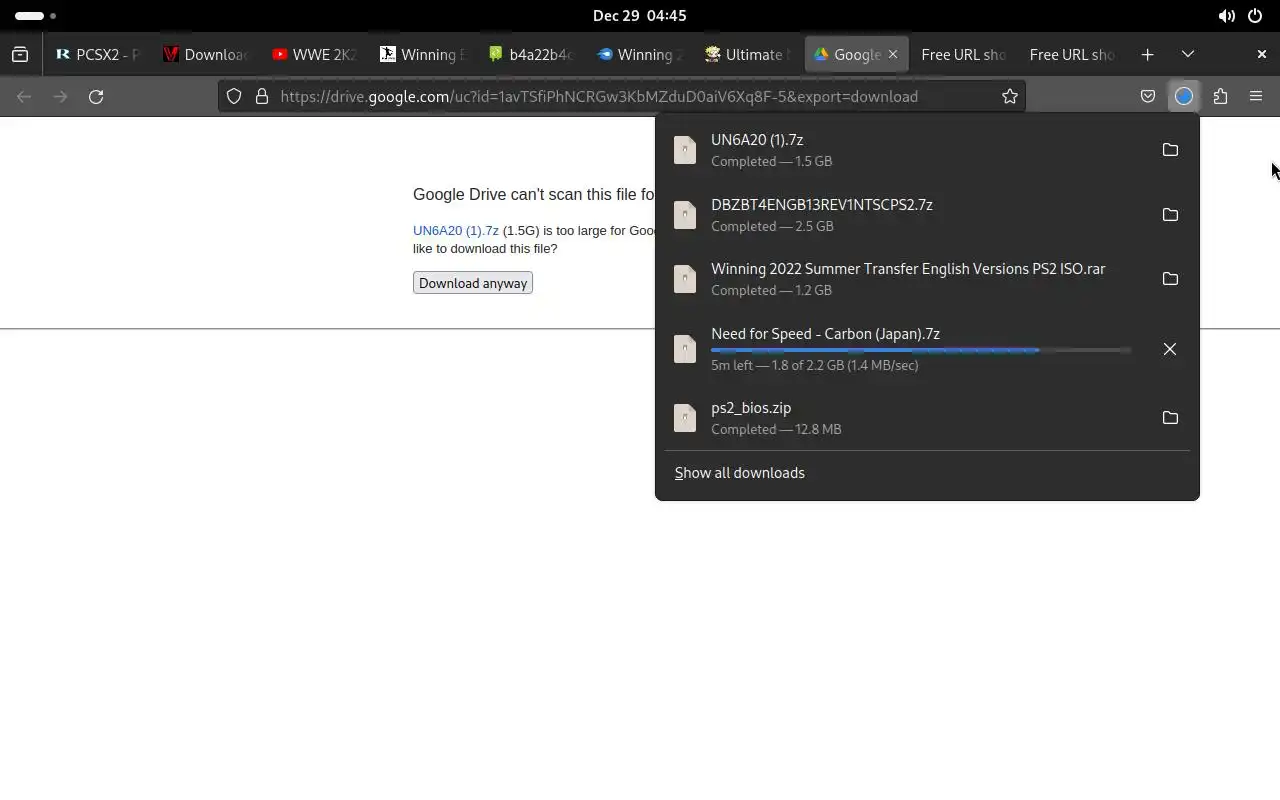1280x800 pixels.
Task: Open the clock showing Dec 29 04:45
Action: tap(640, 16)
